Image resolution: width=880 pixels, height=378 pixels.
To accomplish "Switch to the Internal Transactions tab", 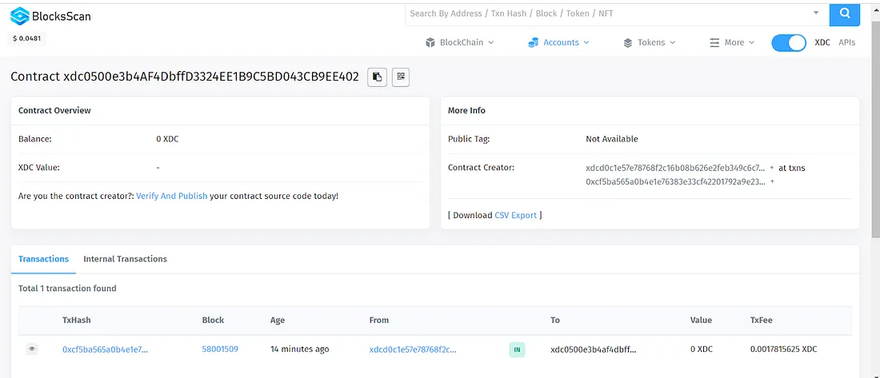I will point(125,259).
